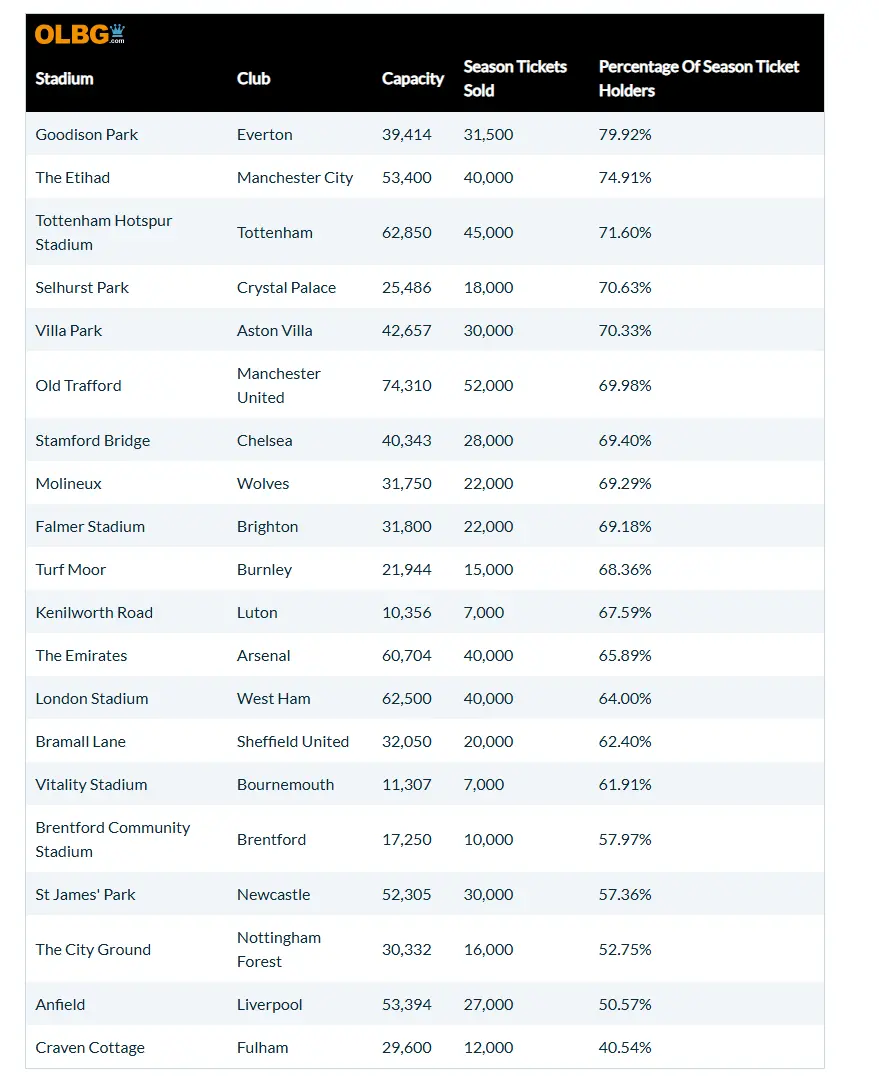Click the Manchester City club cell
Screen dimensions: 879x1090
[295, 178]
